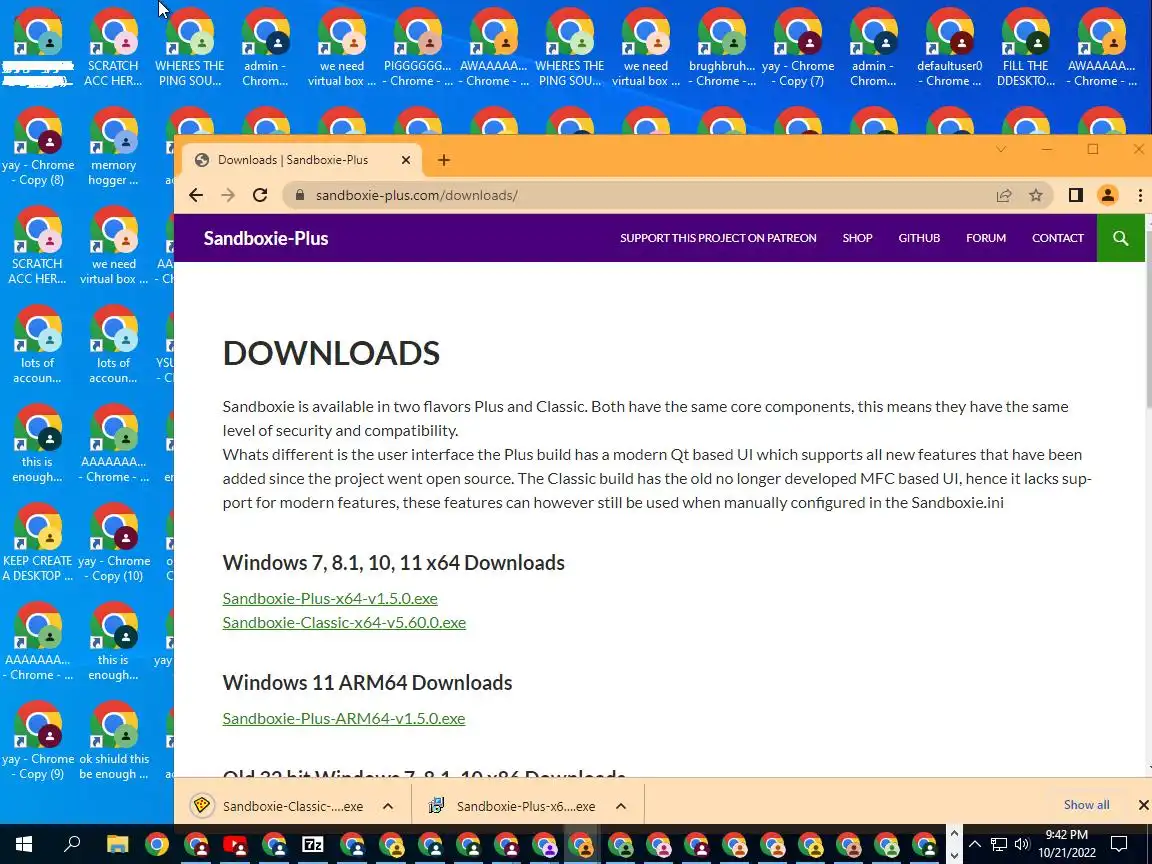Click Show all downloads
The width and height of the screenshot is (1152, 864).
[x=1087, y=804]
